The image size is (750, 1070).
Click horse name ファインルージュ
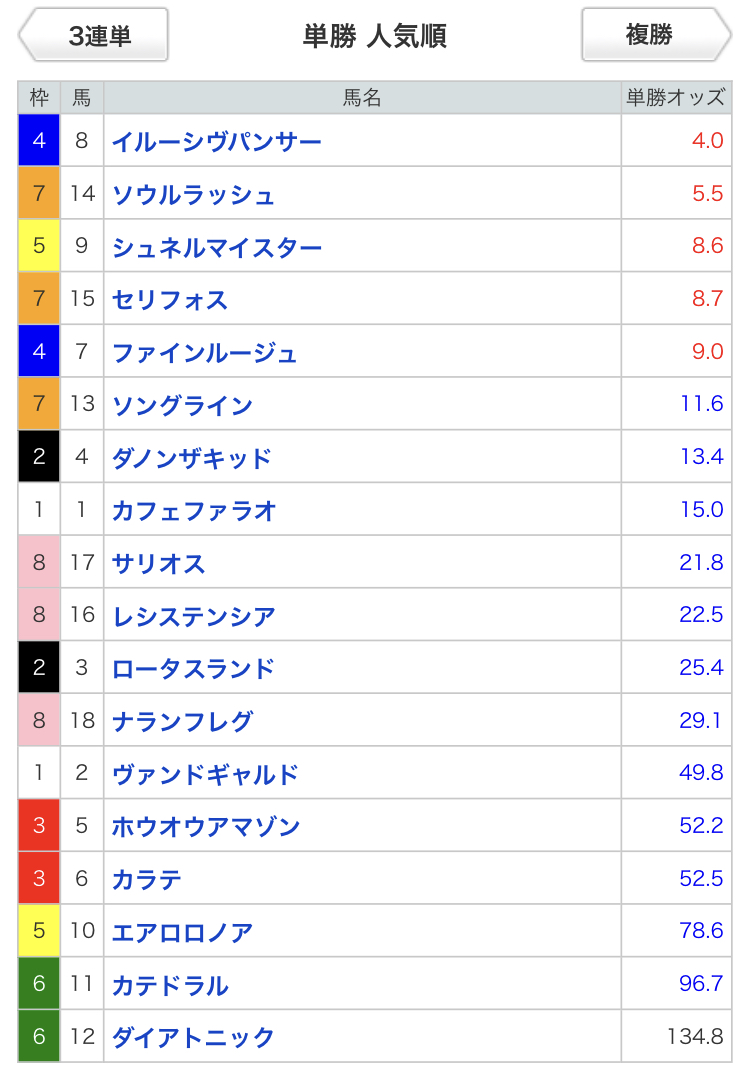pyautogui.click(x=205, y=352)
